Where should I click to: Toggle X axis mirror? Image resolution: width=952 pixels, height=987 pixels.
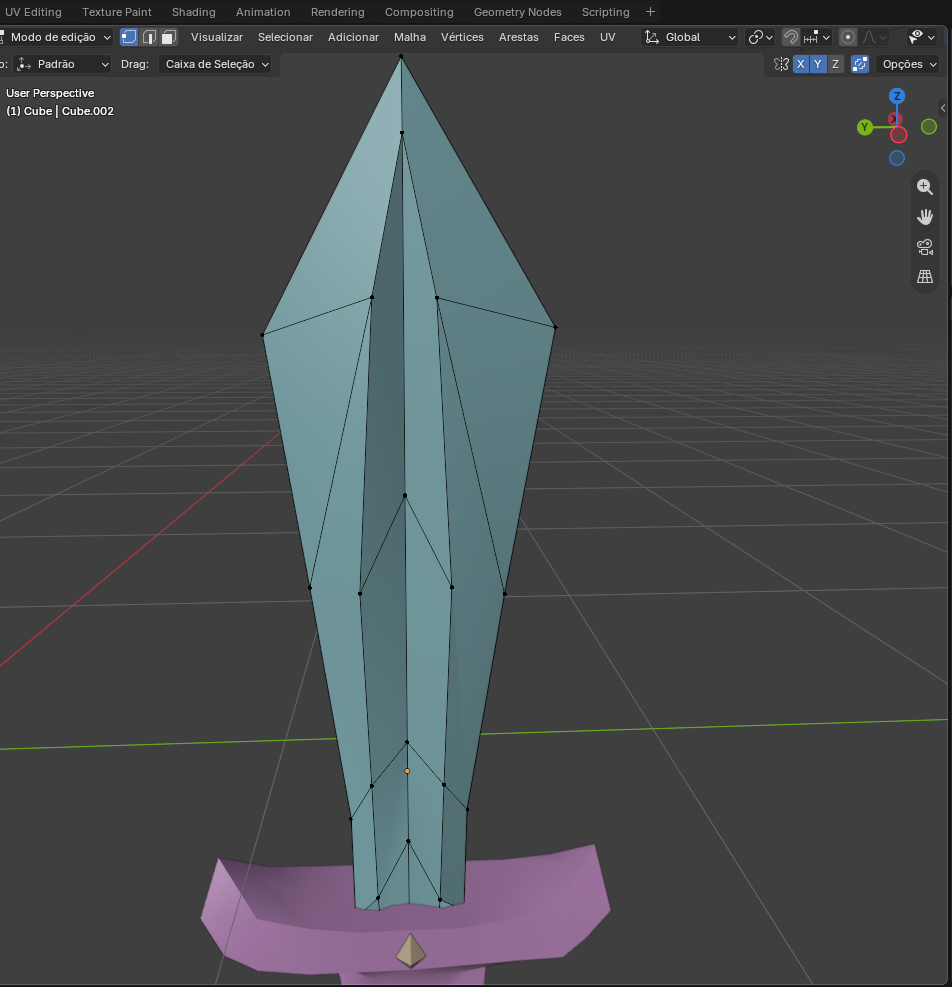pos(801,64)
